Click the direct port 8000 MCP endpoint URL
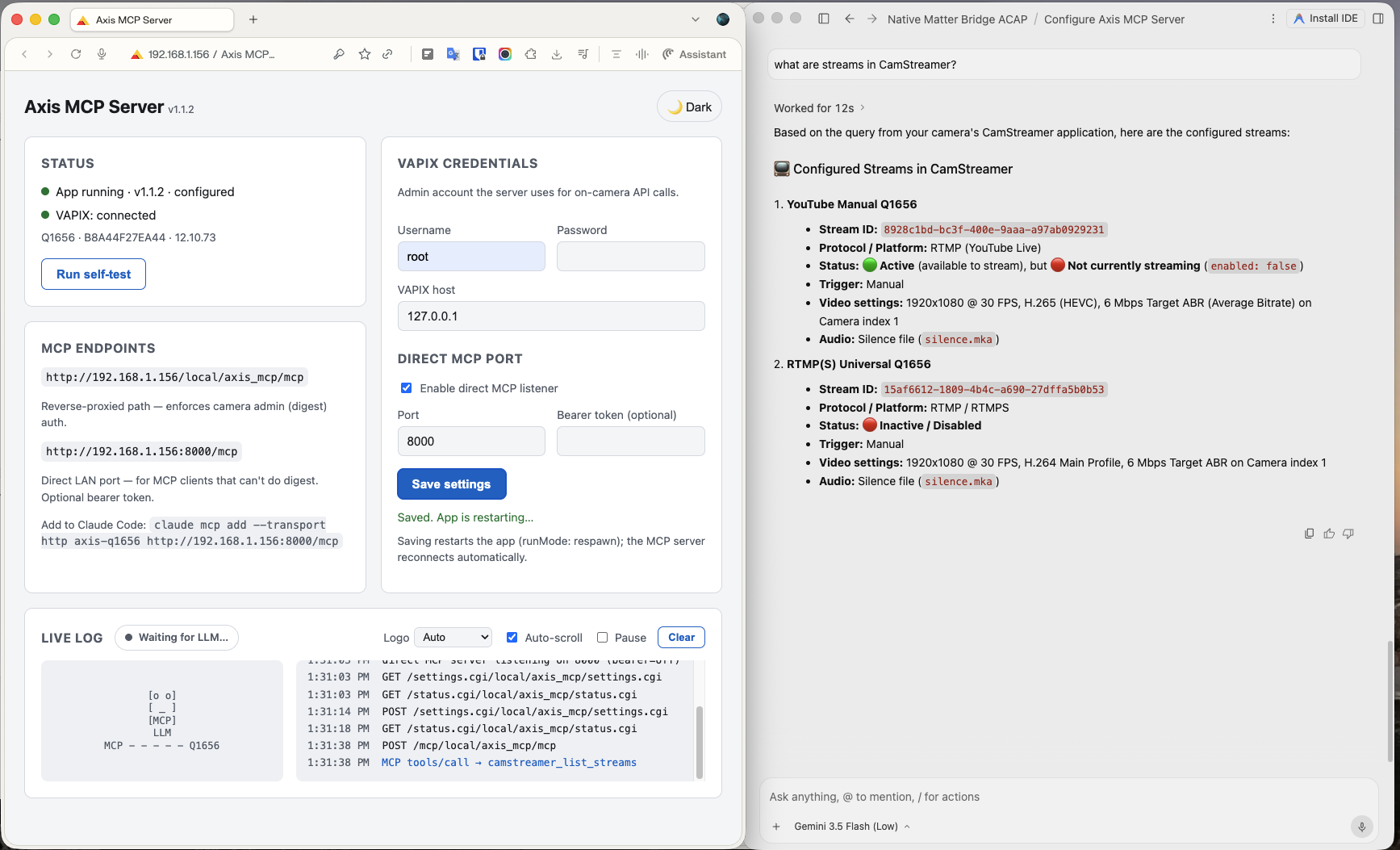 tap(142, 451)
